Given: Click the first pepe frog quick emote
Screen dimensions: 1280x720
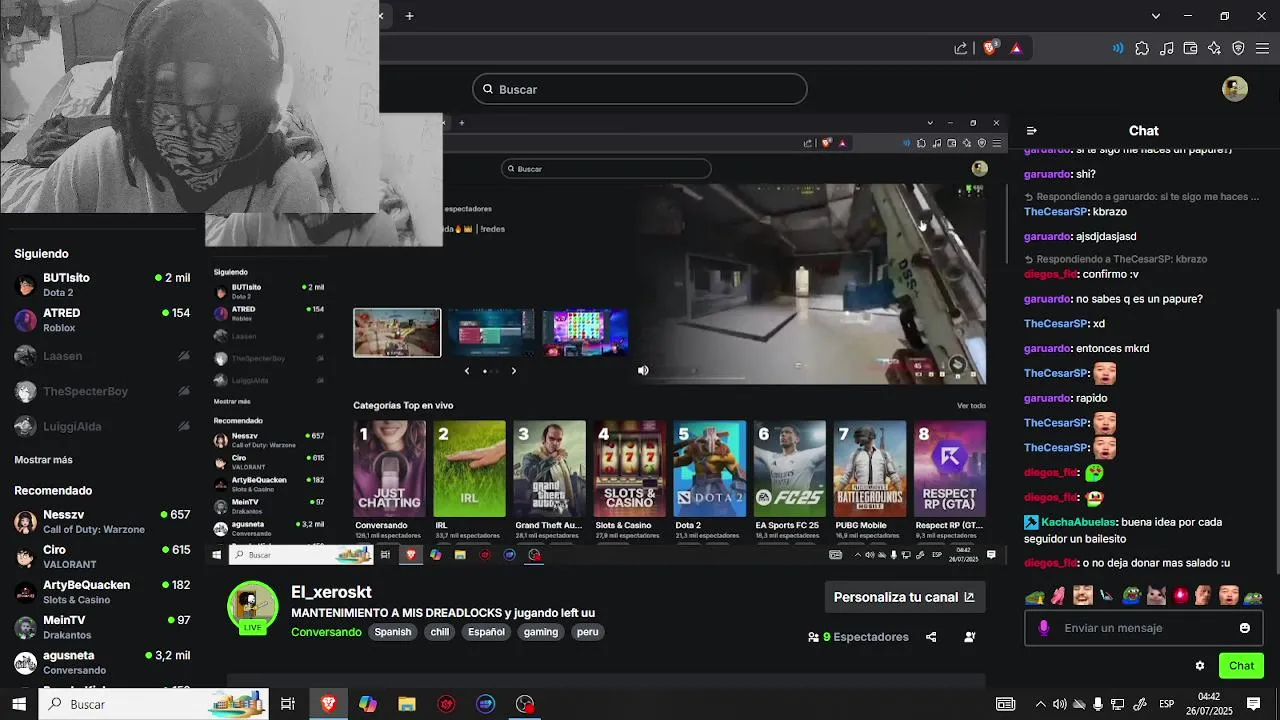Looking at the screenshot, I should coord(1035,596).
